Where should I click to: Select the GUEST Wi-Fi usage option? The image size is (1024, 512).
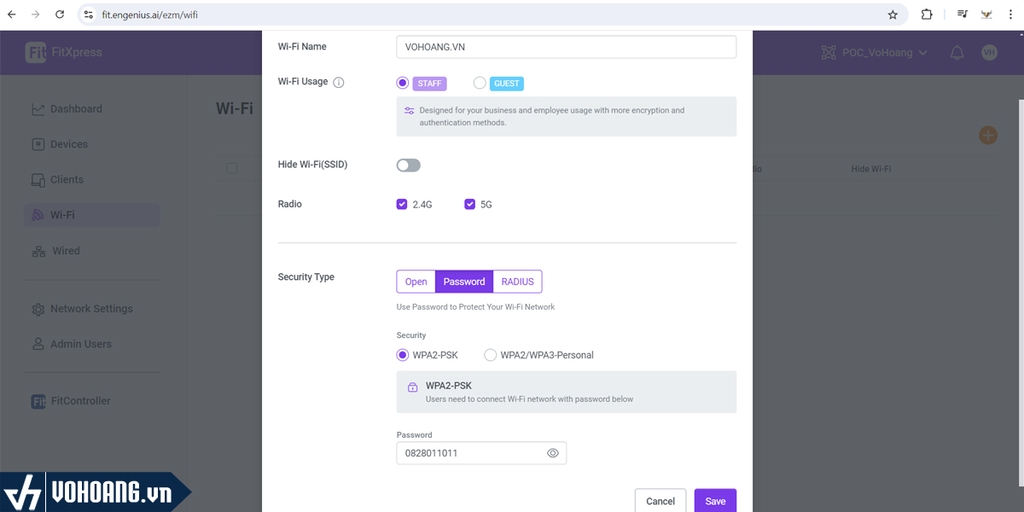(480, 83)
